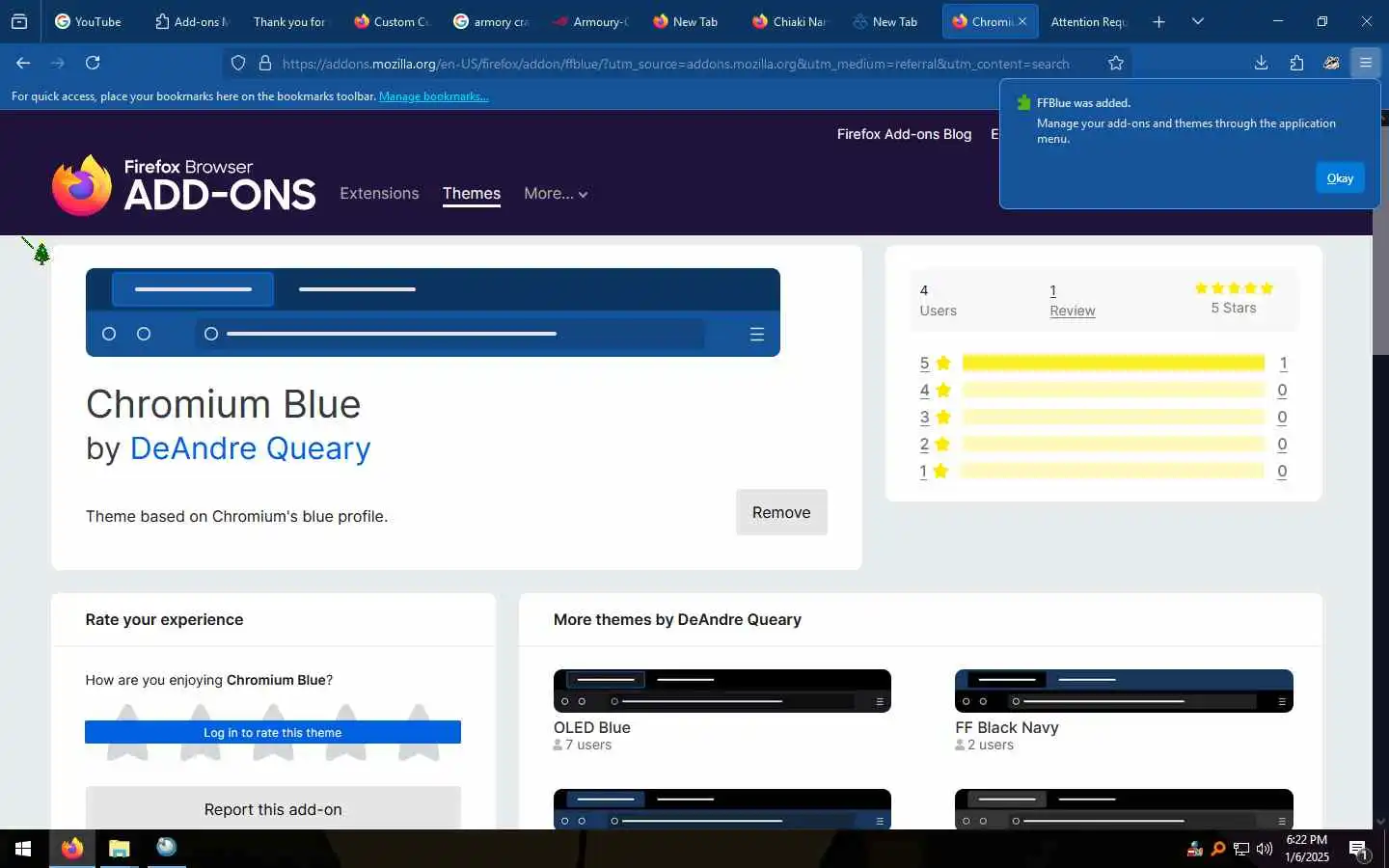List all tabs dropdown arrow
1389x868 pixels.
coord(1198,21)
